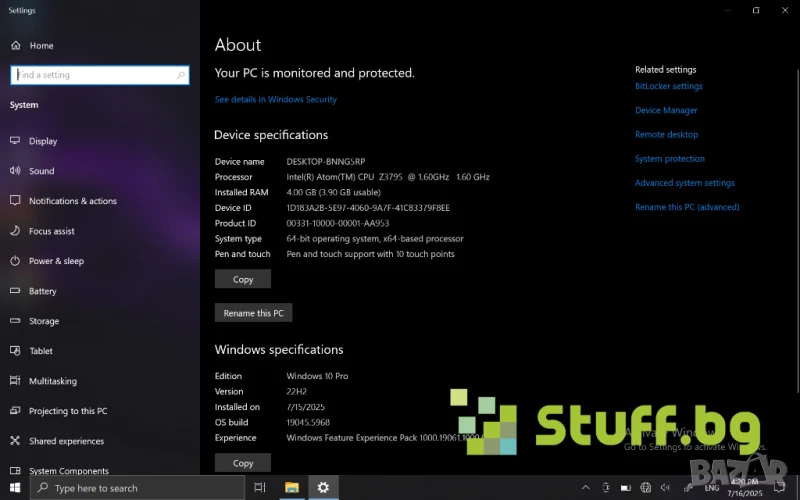Open Power & sleep settings
Screen dimensions: 800x500
[56, 261]
